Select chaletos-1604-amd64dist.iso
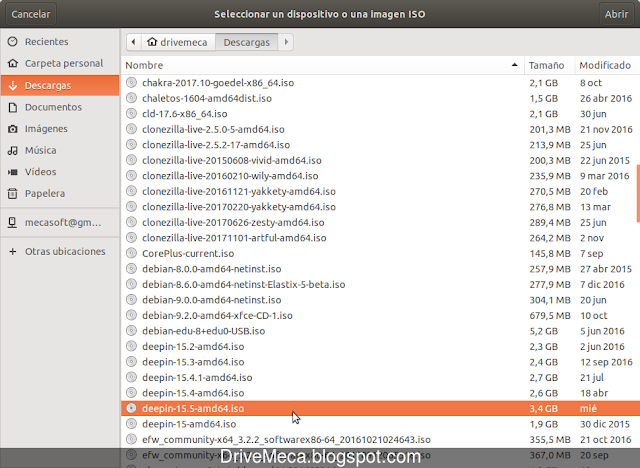 tap(380, 98)
